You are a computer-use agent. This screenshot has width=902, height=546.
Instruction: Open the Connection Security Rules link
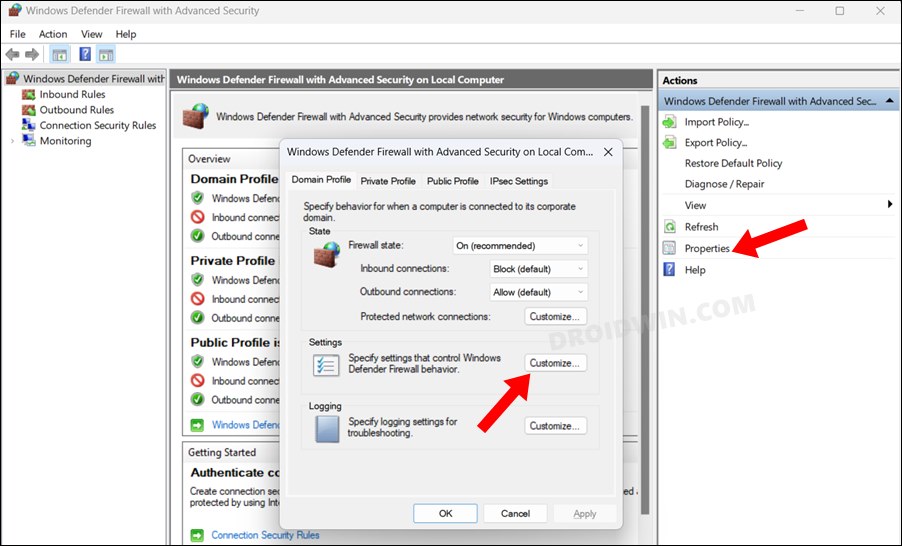point(265,535)
